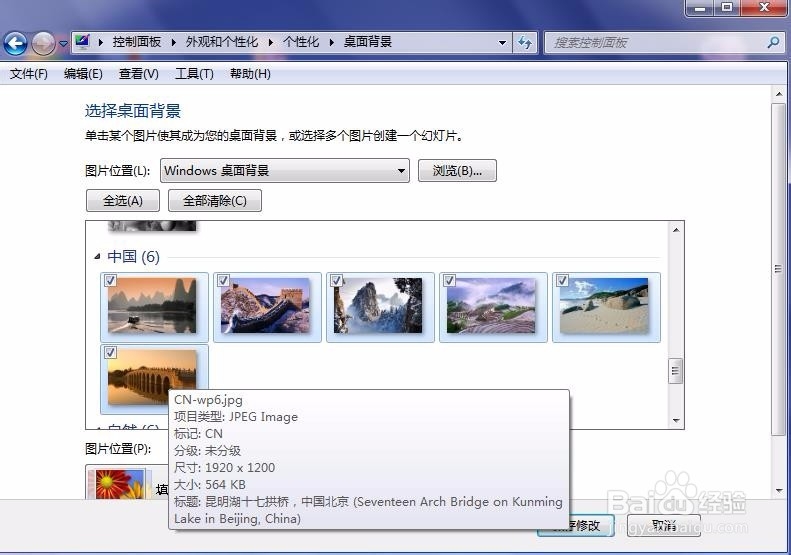Viewport: 791px width, 555px height.
Task: Open the recent pages dropdown arrow
Action: click(63, 44)
